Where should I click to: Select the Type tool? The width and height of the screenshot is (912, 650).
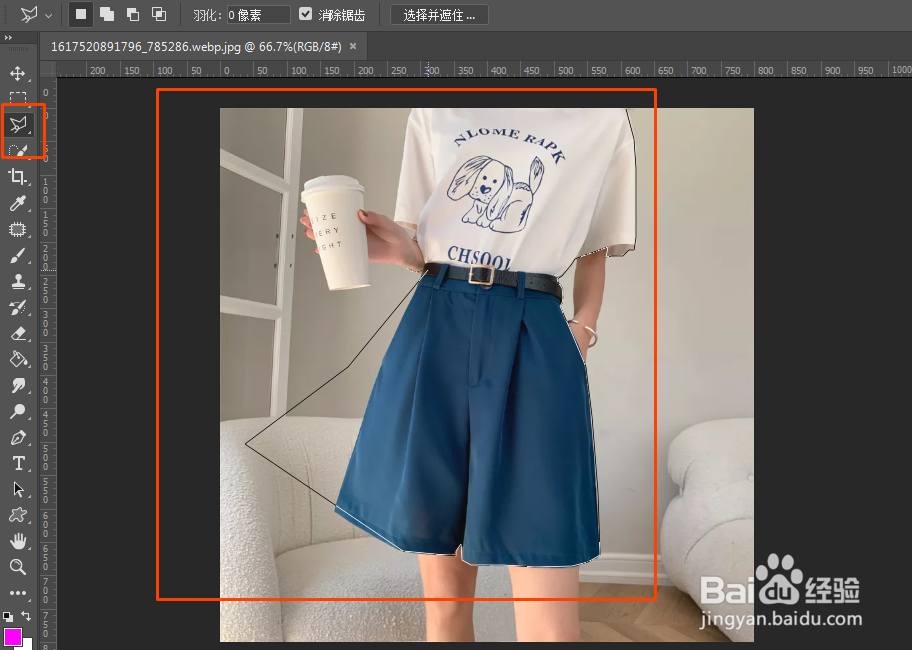pos(21,463)
